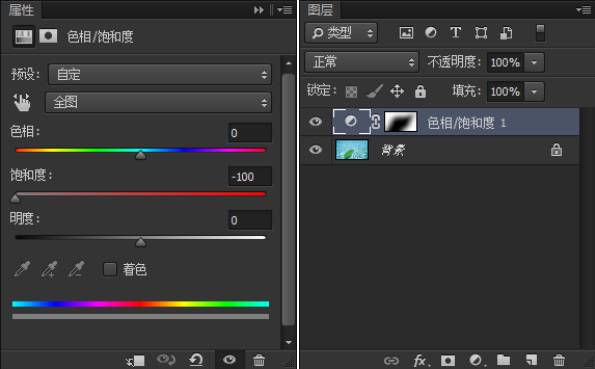Reset adjustment to defaults icon
Screen dimensions: 595x369
coord(196,360)
